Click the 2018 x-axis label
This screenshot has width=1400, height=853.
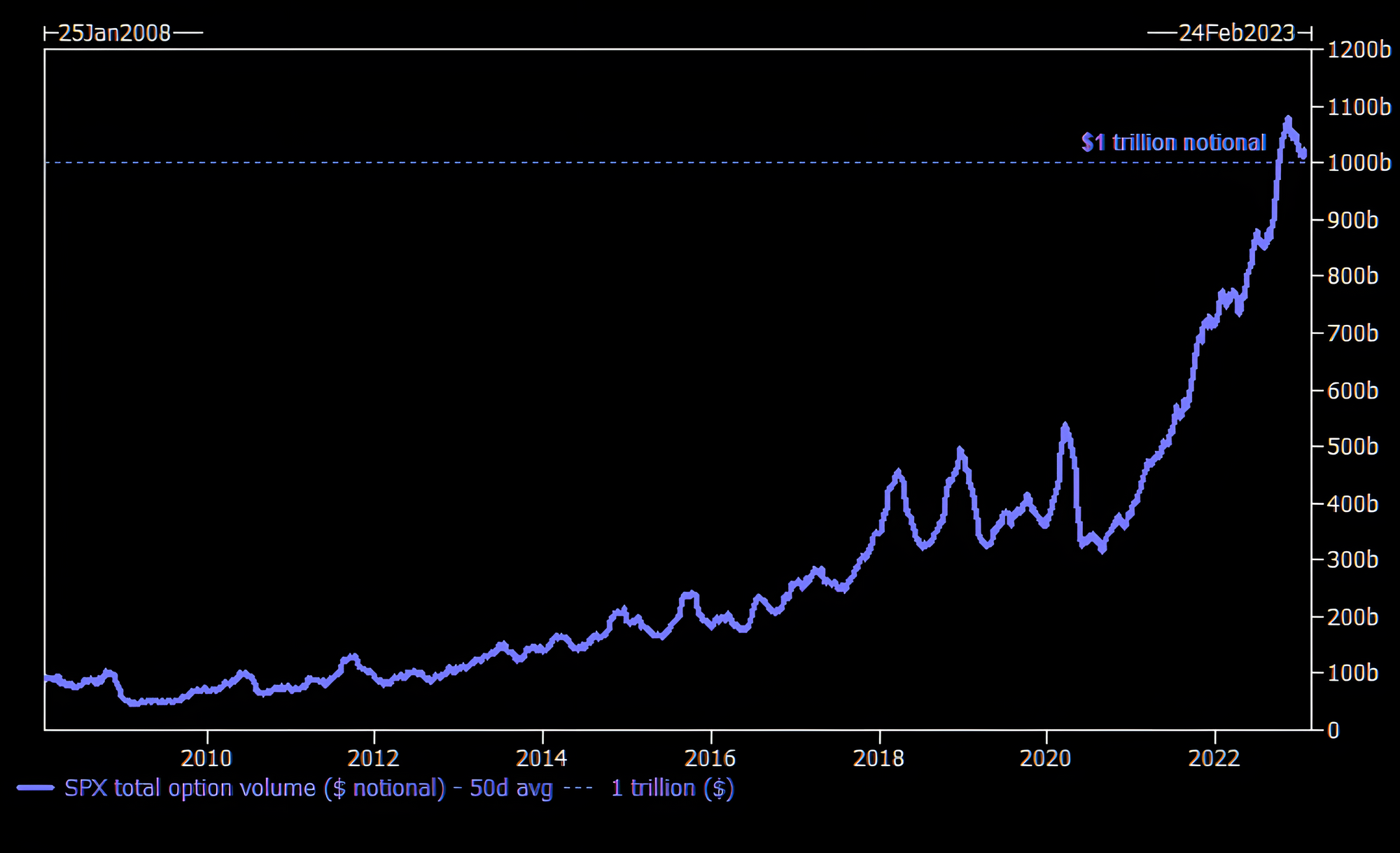pos(878,758)
